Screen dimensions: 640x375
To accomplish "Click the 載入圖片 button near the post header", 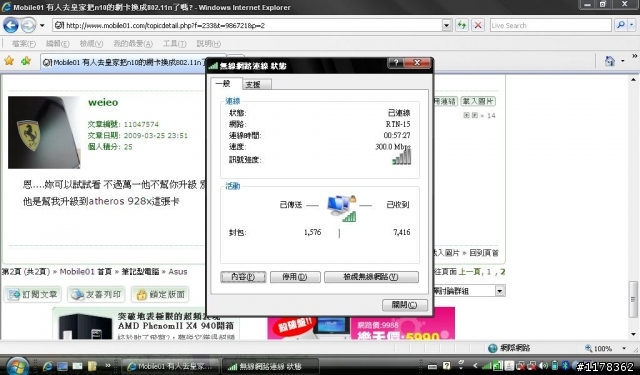I will [x=478, y=101].
